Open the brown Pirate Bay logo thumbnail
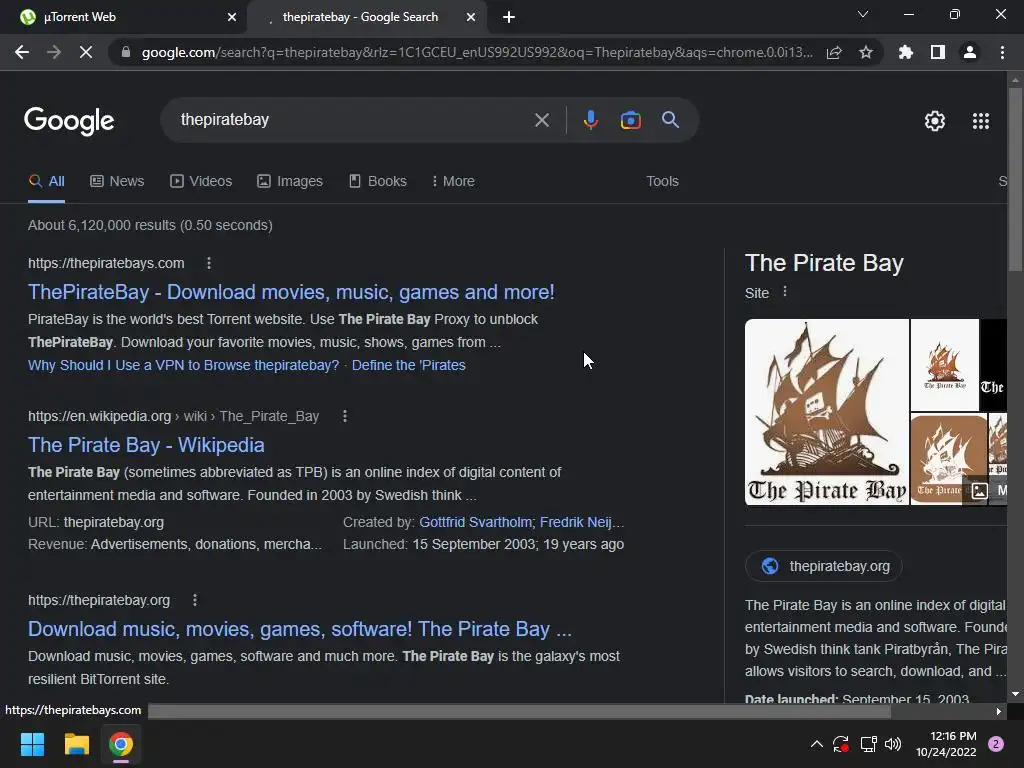Screen dimensions: 1024x768 pyautogui.click(x=949, y=459)
